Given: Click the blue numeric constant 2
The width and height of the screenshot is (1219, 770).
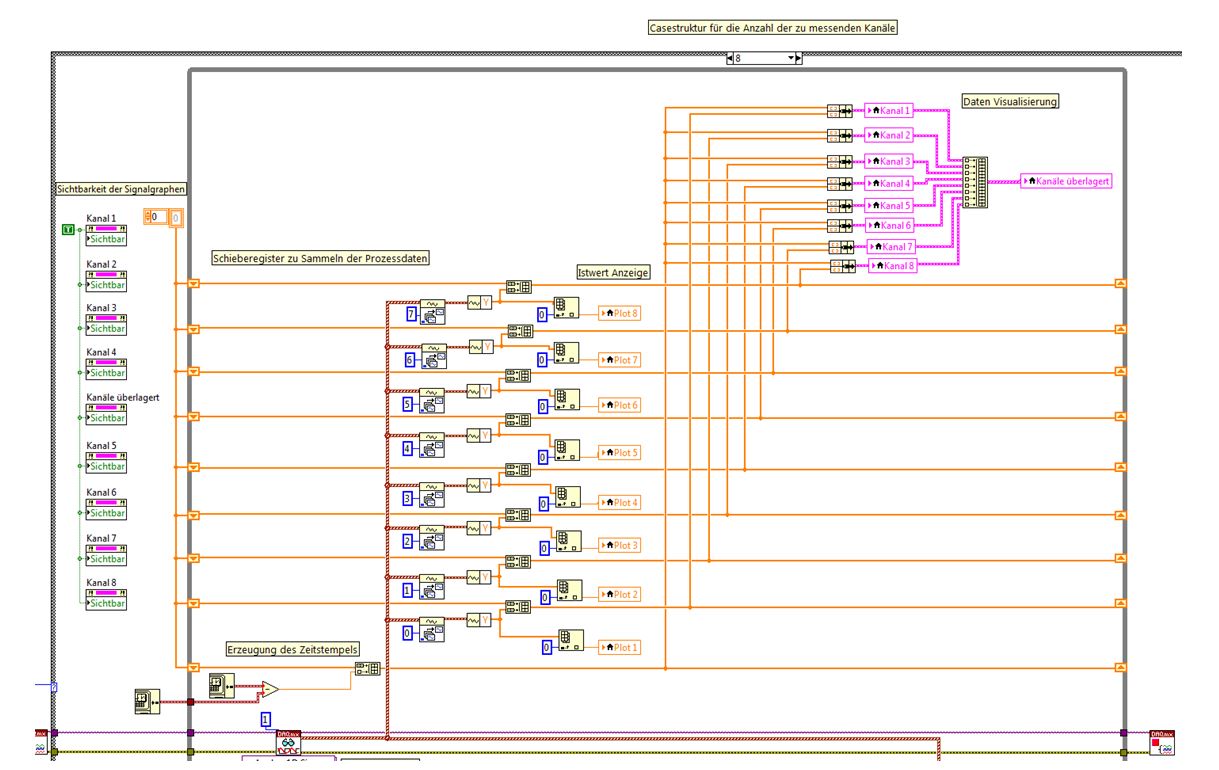Looking at the screenshot, I should tap(407, 541).
